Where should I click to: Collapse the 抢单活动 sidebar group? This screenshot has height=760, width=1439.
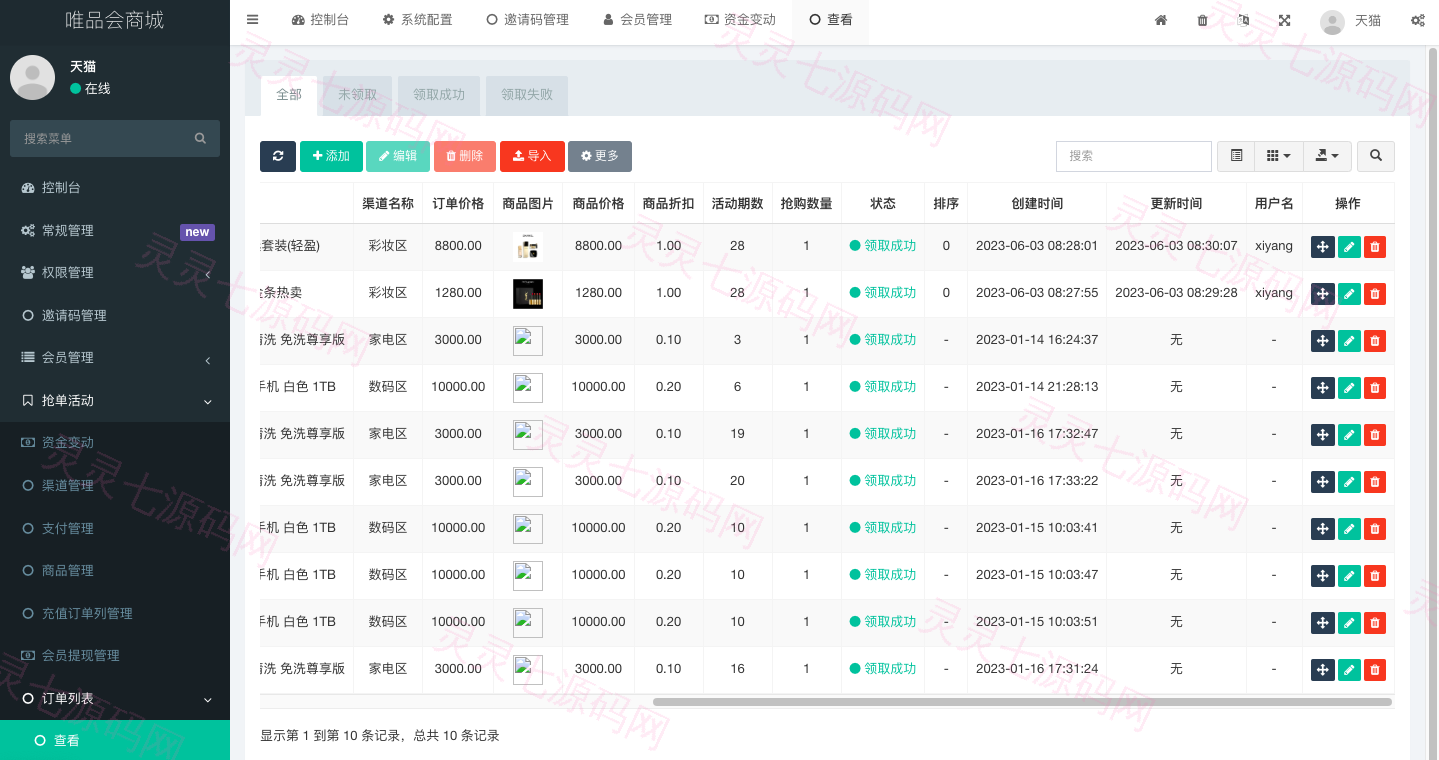coord(115,400)
